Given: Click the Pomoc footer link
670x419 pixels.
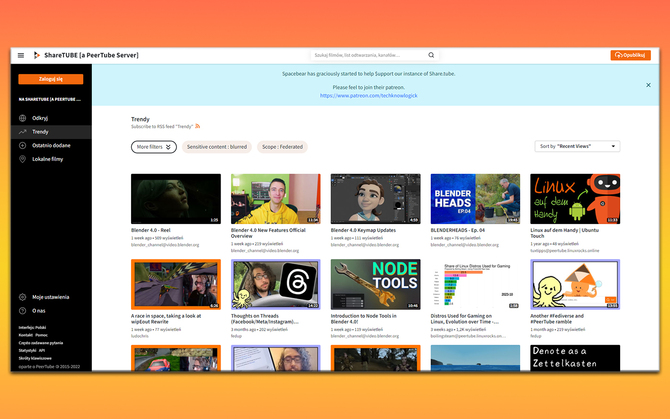Looking at the screenshot, I should (41, 335).
